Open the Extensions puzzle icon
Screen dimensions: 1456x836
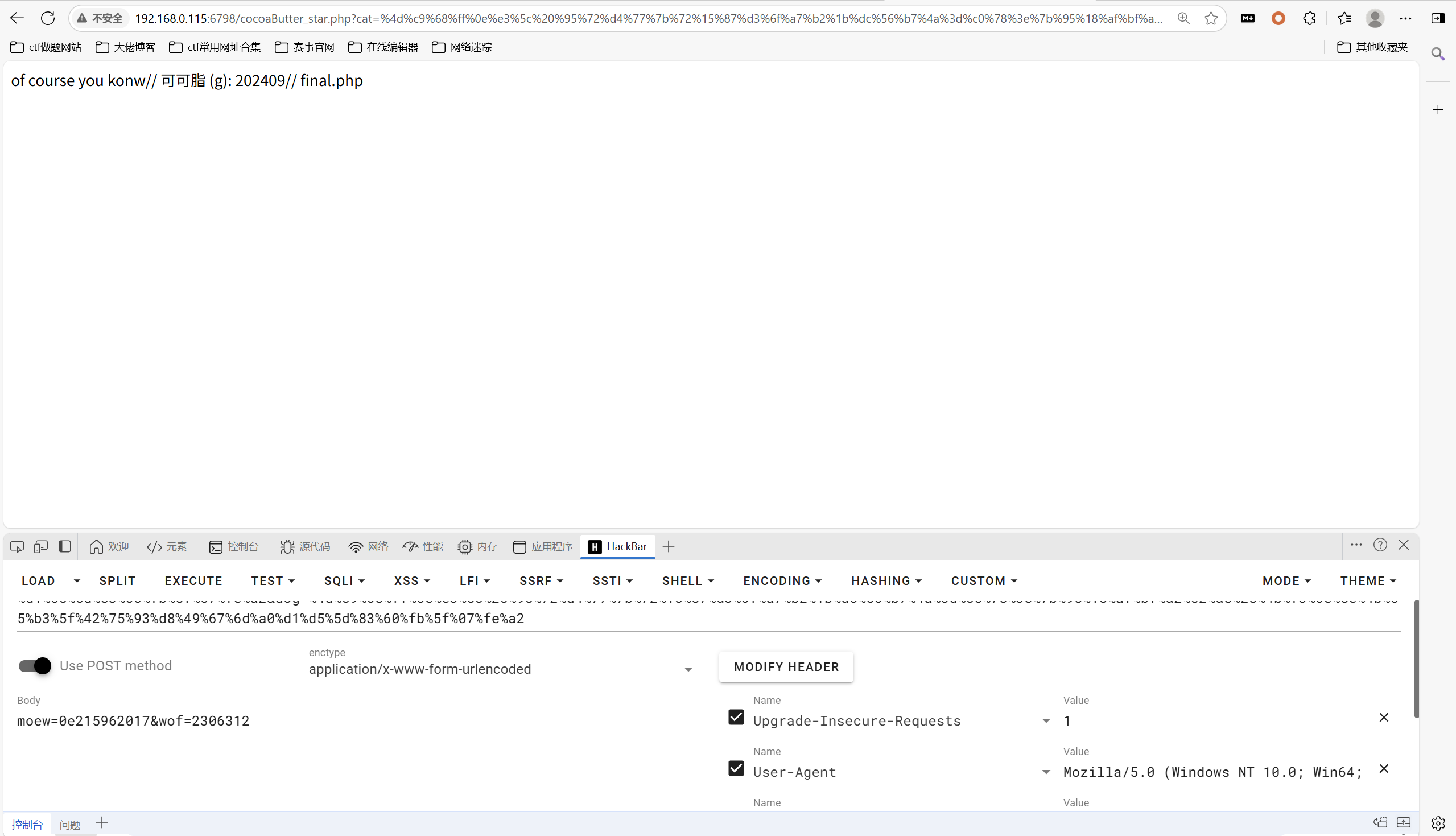pos(1309,18)
